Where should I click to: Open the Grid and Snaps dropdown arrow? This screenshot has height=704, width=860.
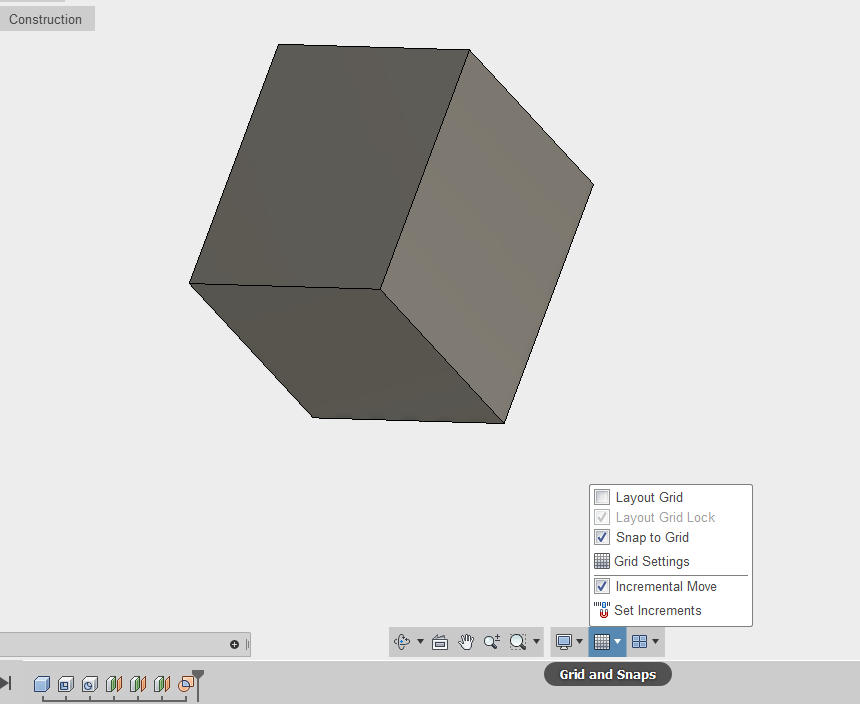click(x=618, y=641)
